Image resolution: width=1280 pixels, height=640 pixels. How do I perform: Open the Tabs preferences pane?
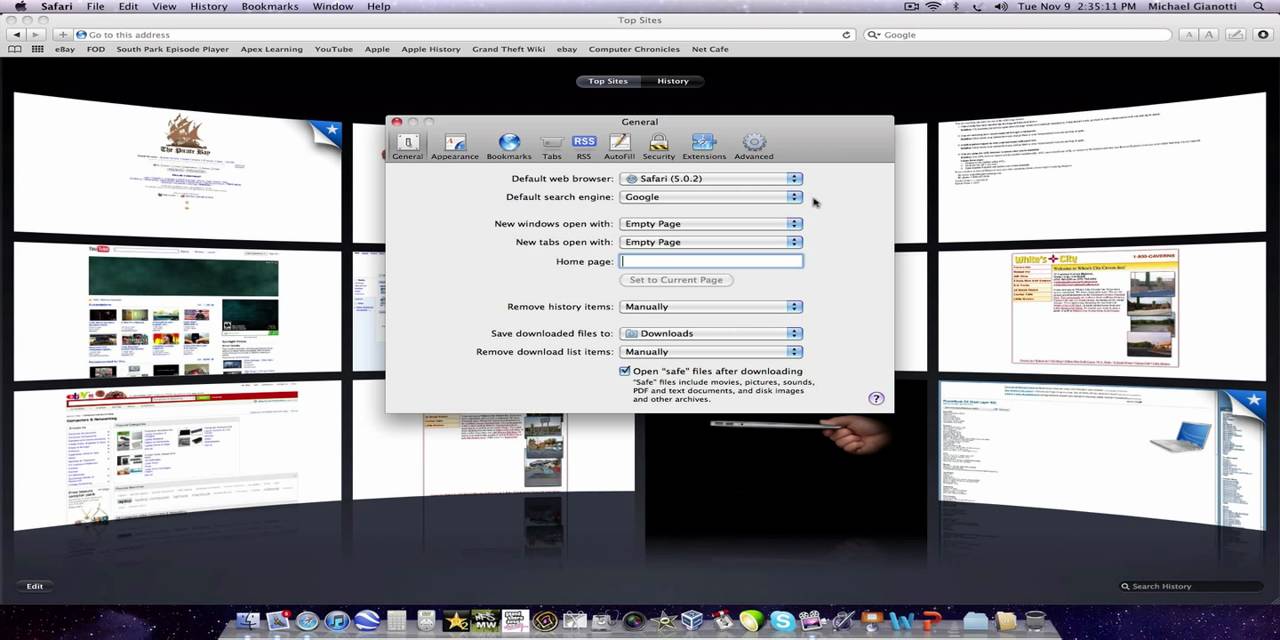click(x=552, y=147)
